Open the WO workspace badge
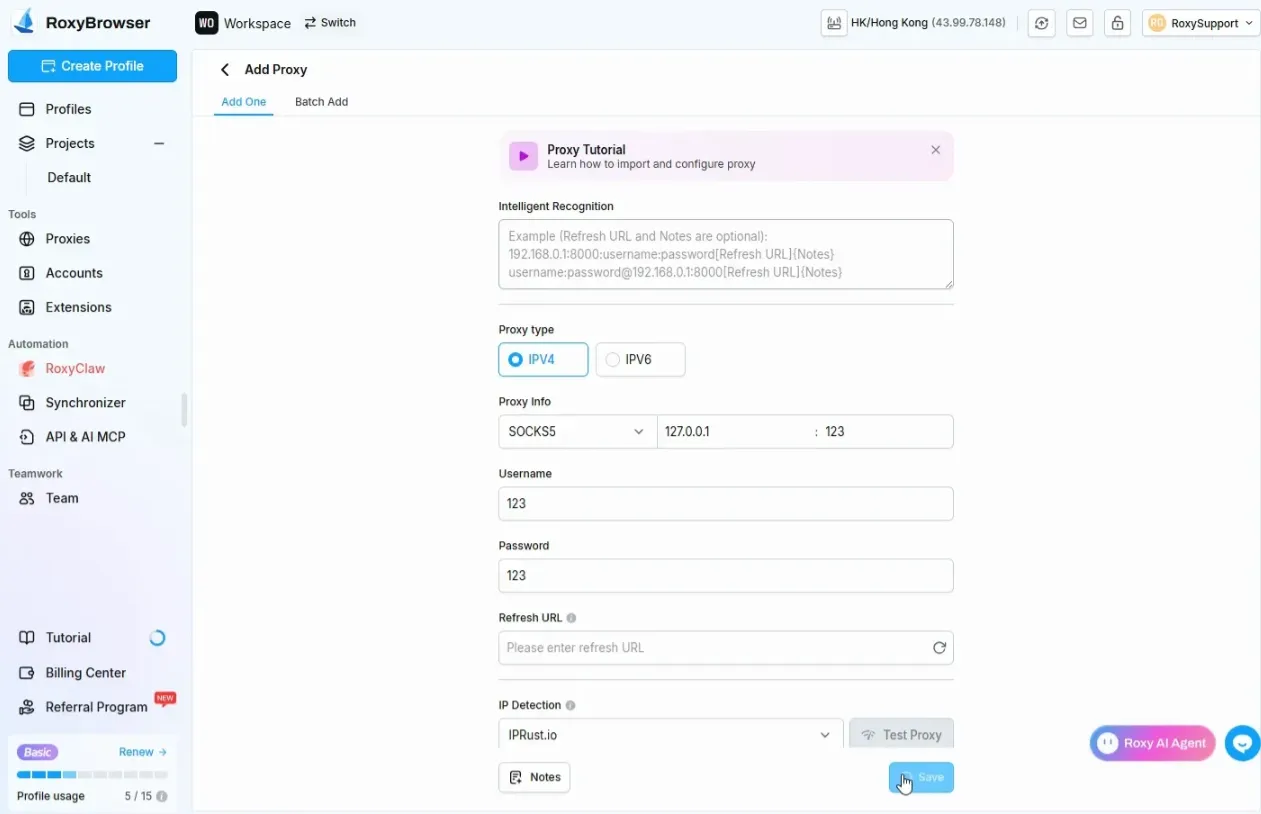Screen dimensions: 1261x814 206,22
